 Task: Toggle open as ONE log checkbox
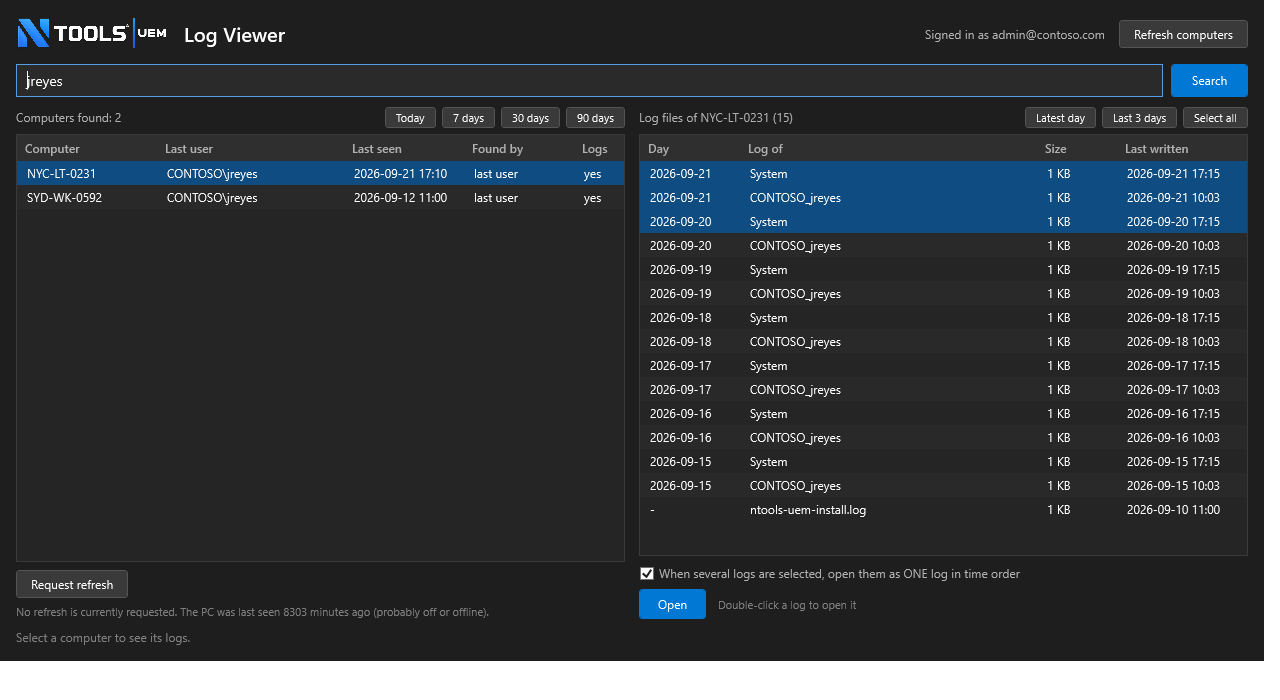(647, 574)
